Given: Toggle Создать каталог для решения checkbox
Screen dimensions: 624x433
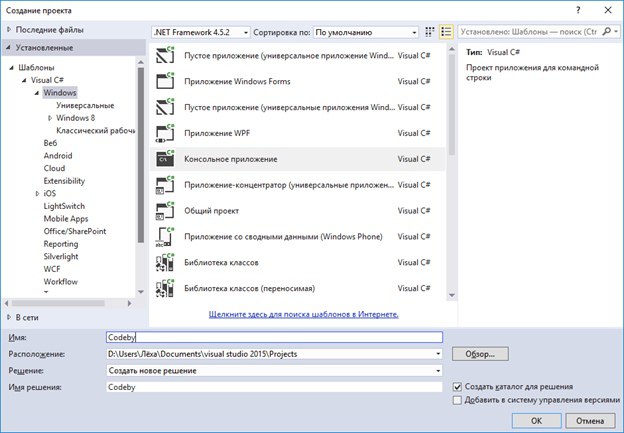Looking at the screenshot, I should click(457, 386).
